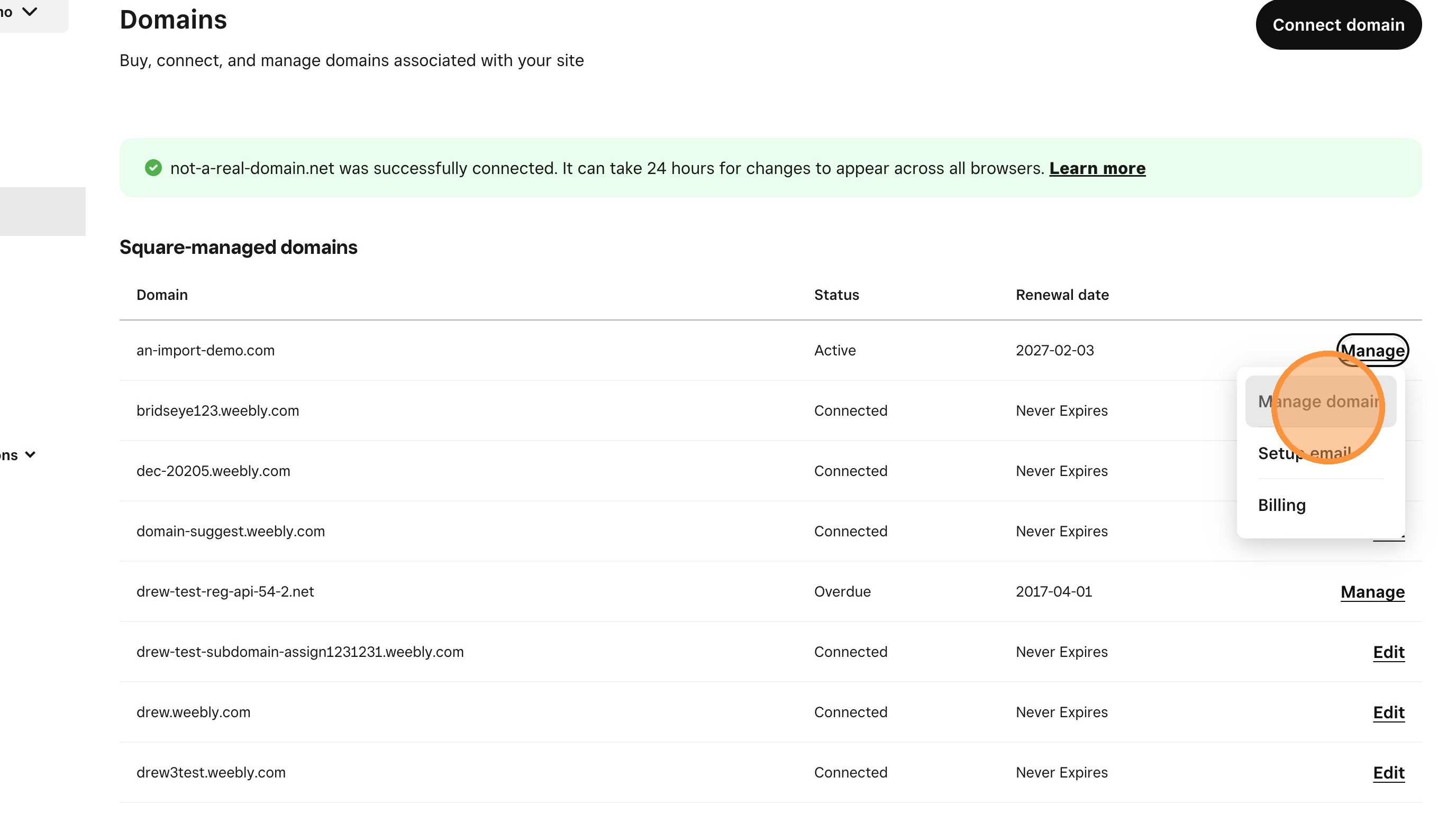Screen dimensions: 1456x814
Task: Click the Connect domain button
Action: tap(1338, 25)
